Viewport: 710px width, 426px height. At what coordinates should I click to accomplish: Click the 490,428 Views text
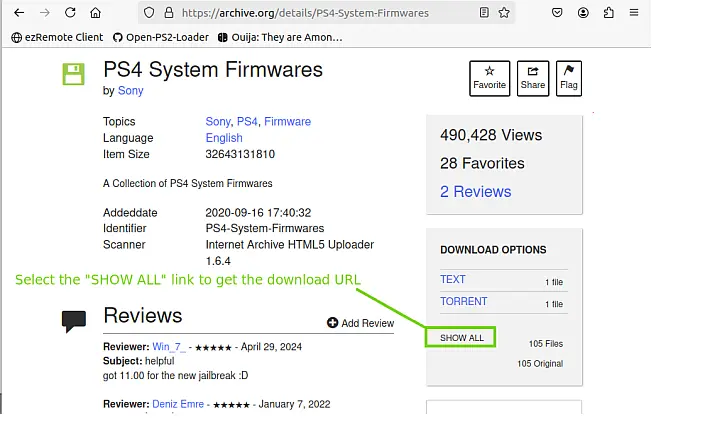click(491, 135)
